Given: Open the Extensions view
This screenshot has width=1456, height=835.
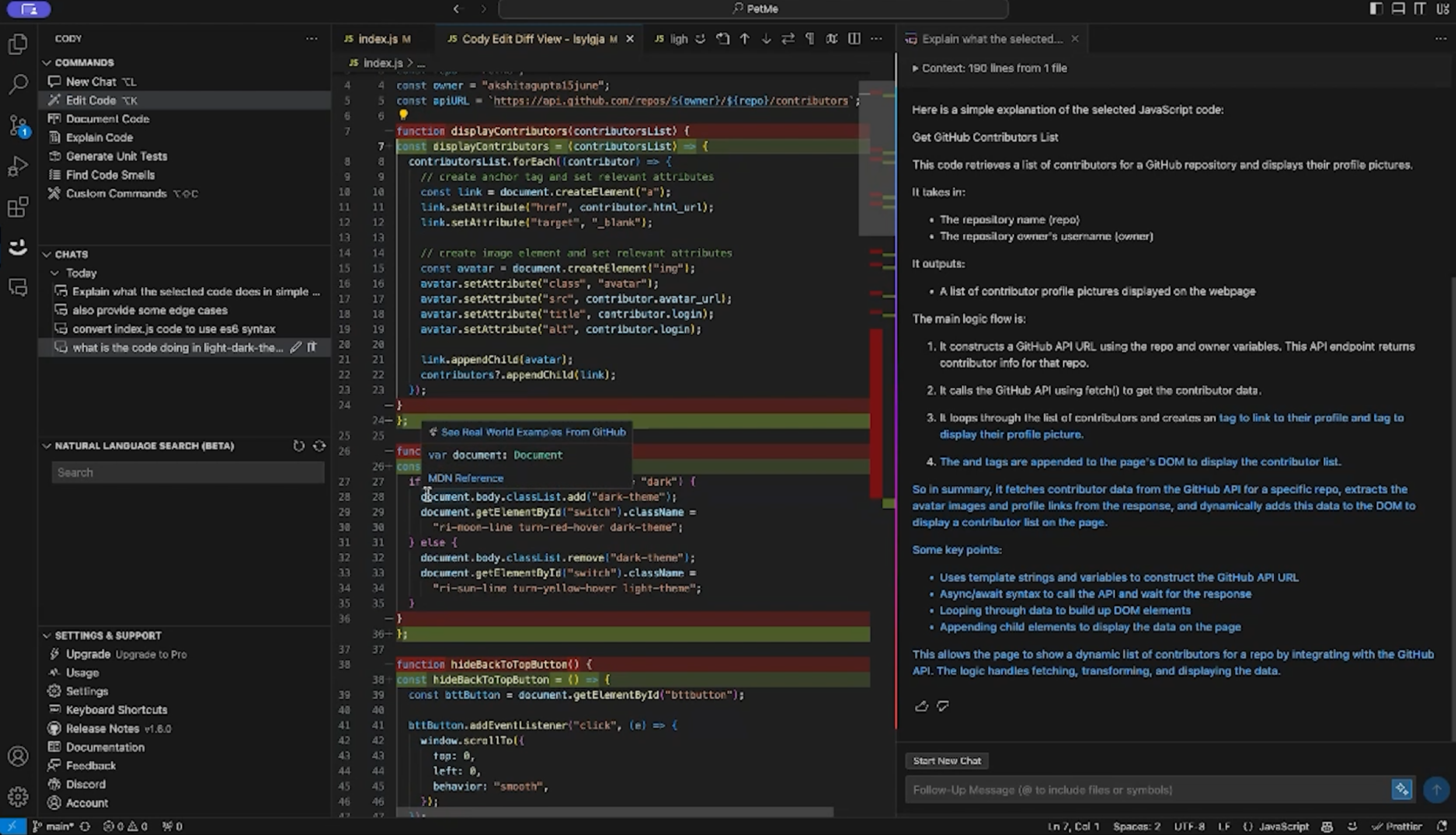Looking at the screenshot, I should click(18, 206).
